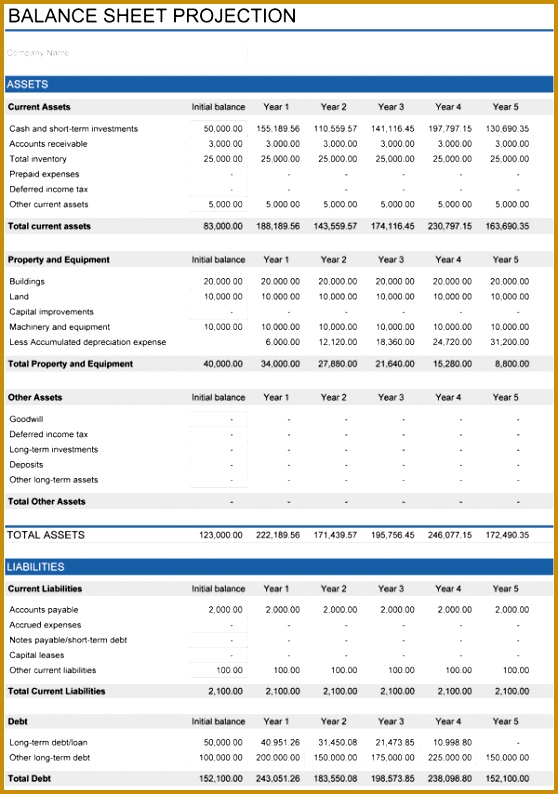The image size is (558, 794).
Task: Select accumulated depreciation value 6,000.00
Action: (x=283, y=342)
